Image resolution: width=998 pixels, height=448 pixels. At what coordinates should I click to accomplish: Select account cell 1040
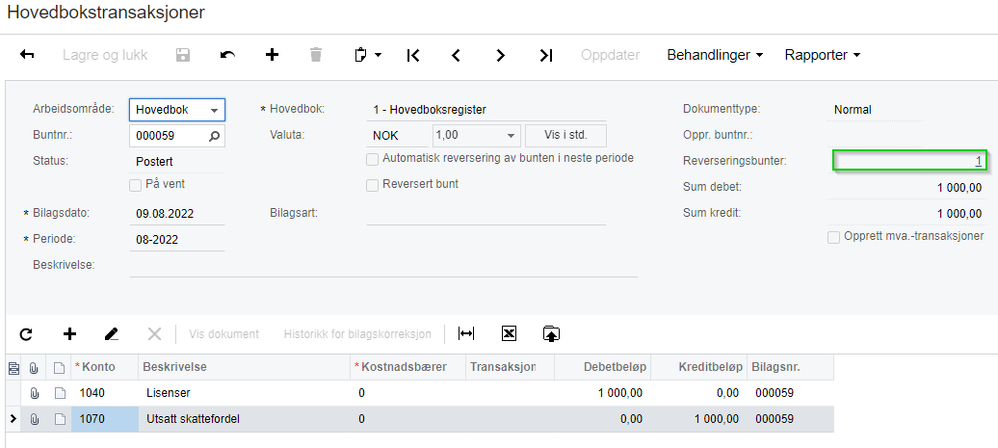[x=105, y=393]
